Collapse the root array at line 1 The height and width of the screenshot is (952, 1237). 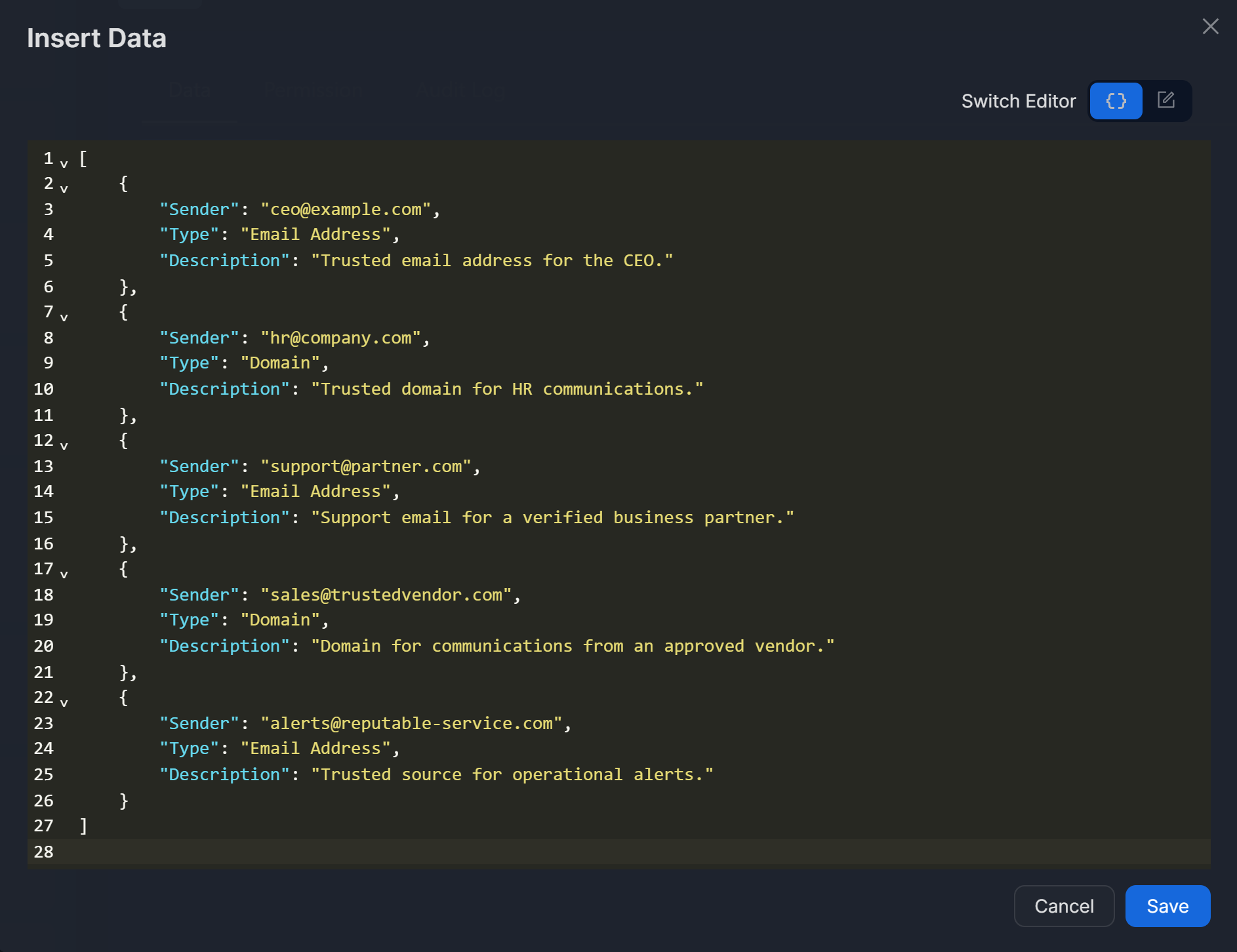64,163
